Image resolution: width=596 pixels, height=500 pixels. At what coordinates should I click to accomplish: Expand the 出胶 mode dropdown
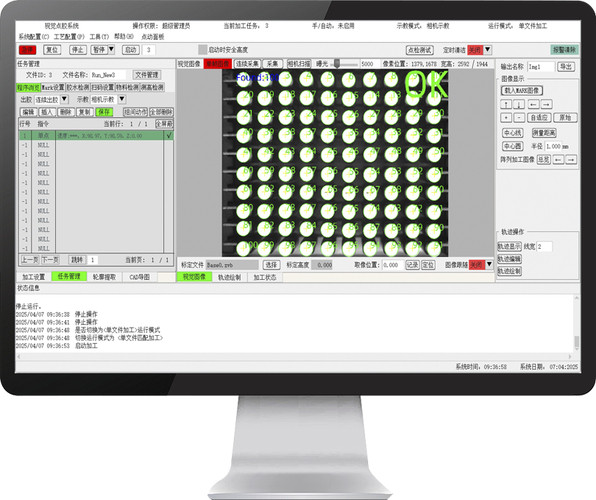64,100
